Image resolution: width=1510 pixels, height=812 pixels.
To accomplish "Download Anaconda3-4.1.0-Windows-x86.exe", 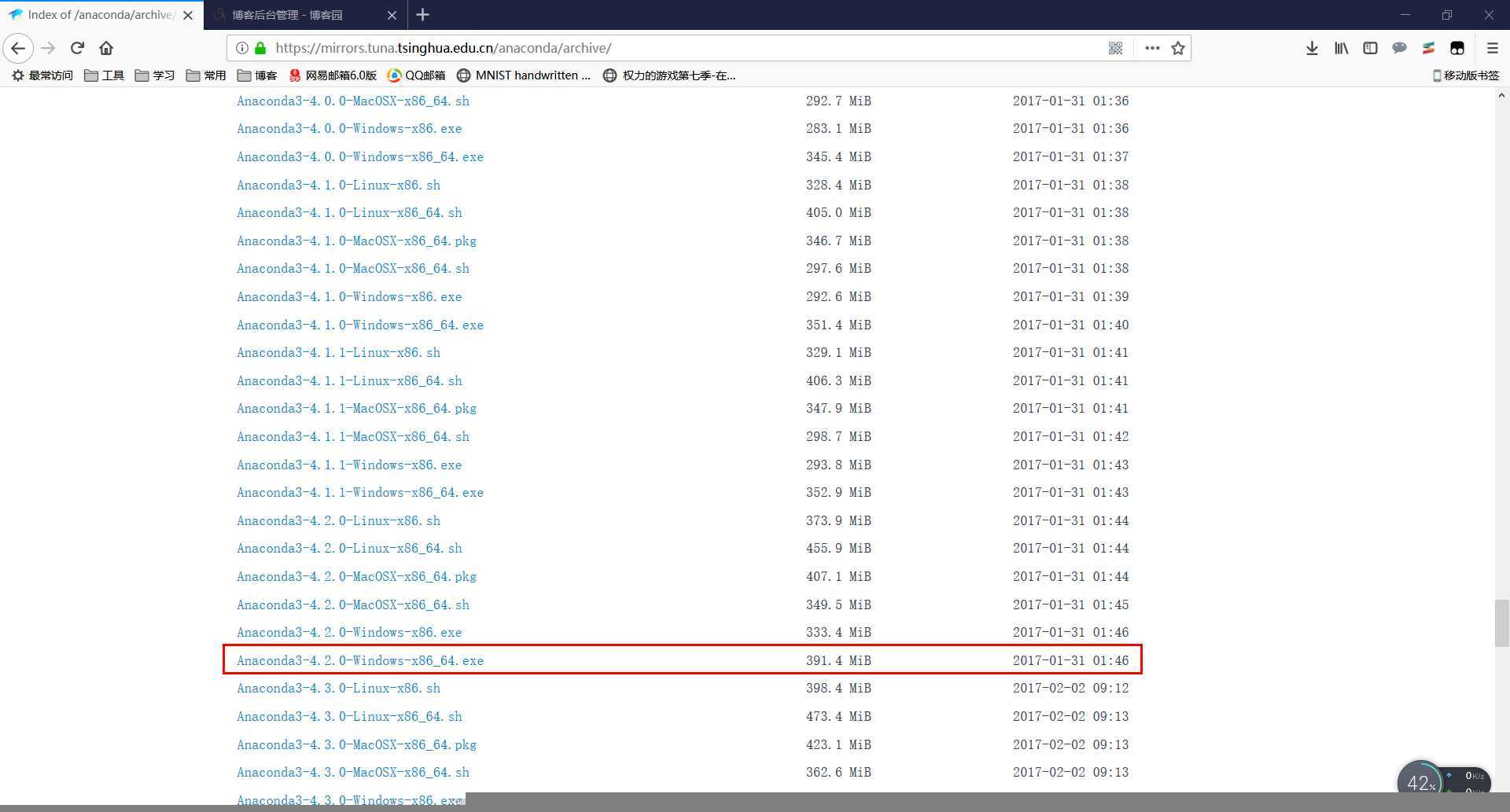I will click(349, 296).
